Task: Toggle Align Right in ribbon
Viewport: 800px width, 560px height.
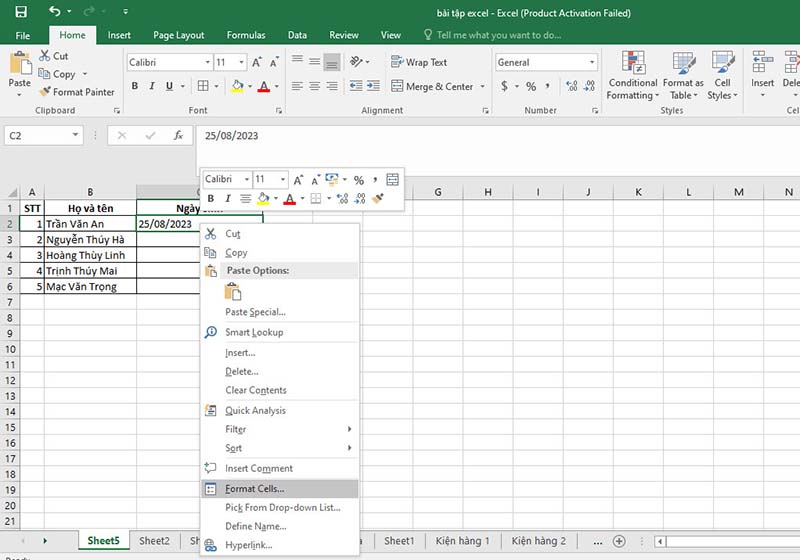Action: 332,86
